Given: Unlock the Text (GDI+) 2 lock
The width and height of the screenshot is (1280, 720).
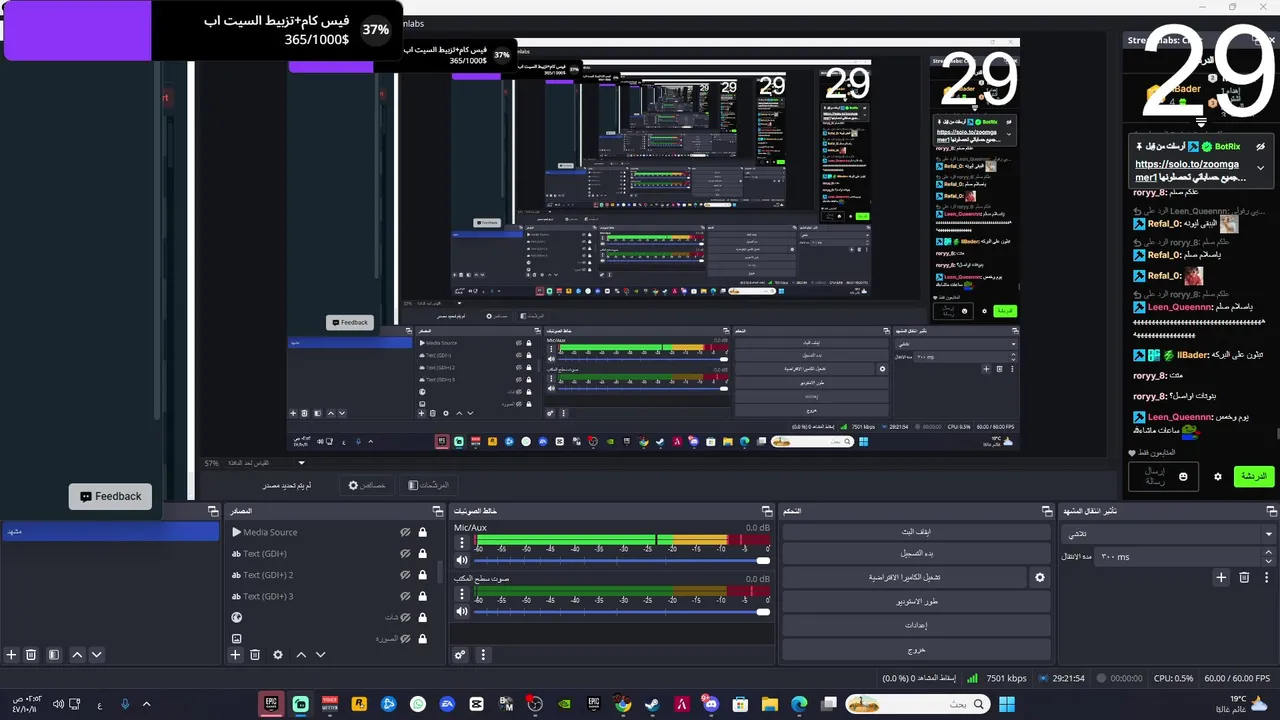Looking at the screenshot, I should [x=423, y=575].
